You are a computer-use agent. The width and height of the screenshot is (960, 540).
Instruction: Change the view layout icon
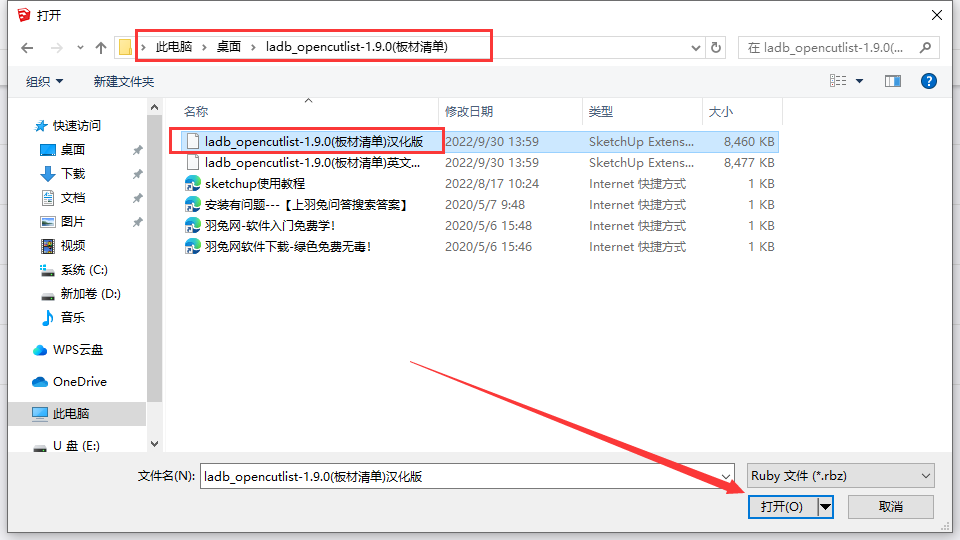[x=838, y=81]
